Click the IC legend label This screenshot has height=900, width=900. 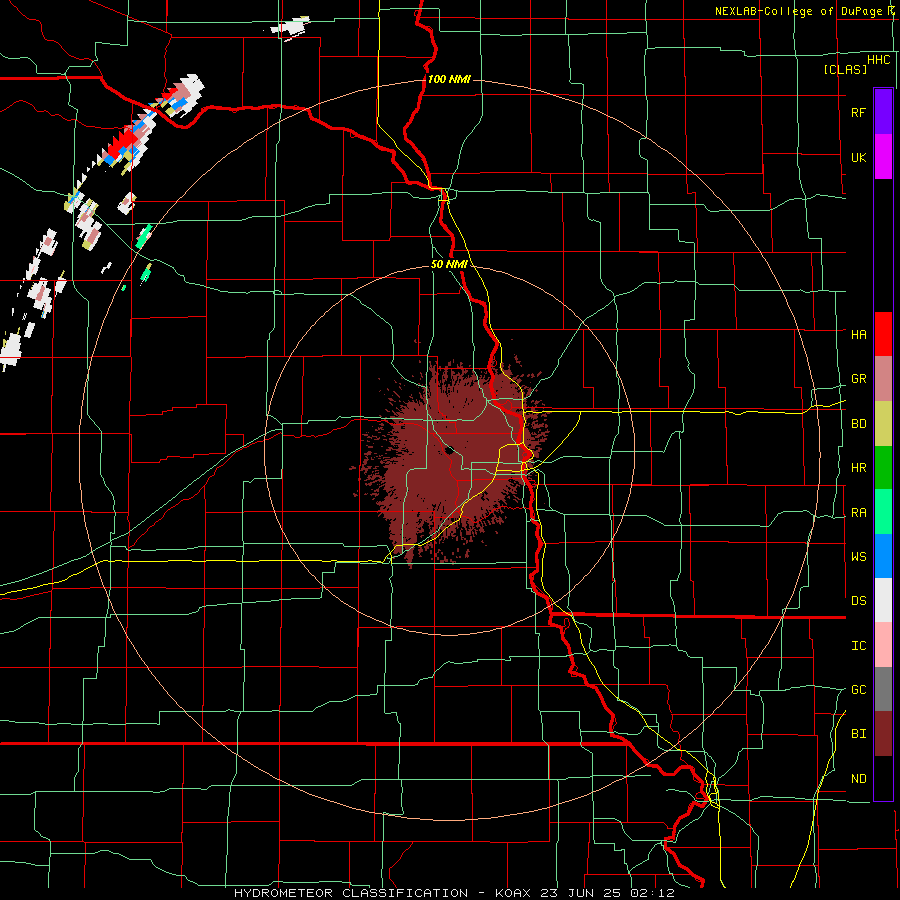coord(858,646)
